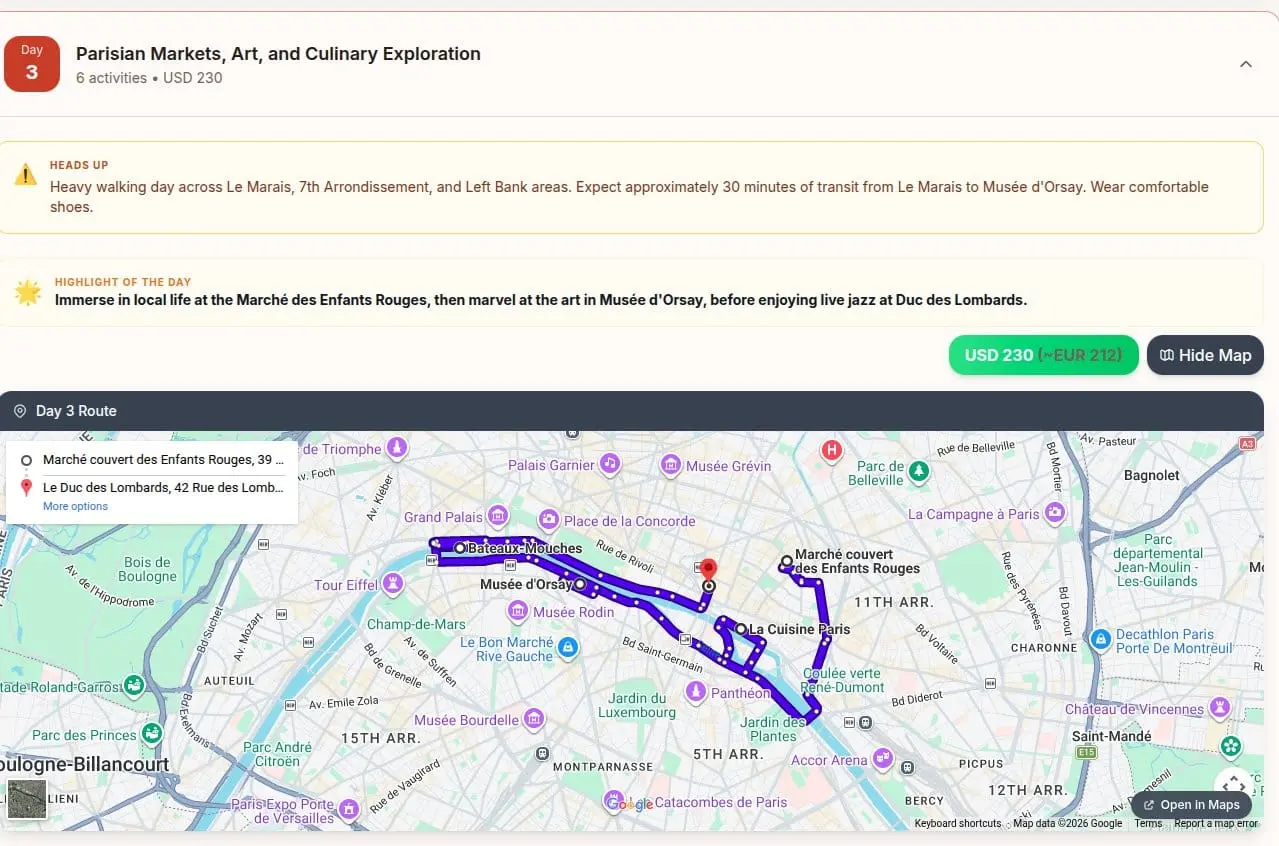Click the La Campagne à Paris marker icon
This screenshot has width=1279, height=846.
(1055, 513)
